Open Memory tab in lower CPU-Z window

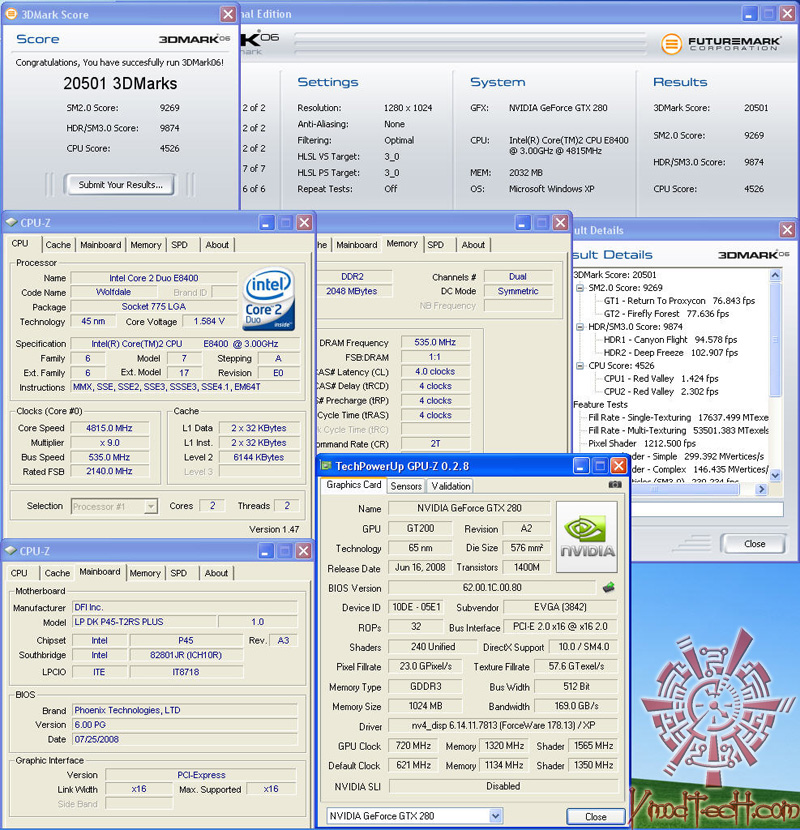(145, 573)
